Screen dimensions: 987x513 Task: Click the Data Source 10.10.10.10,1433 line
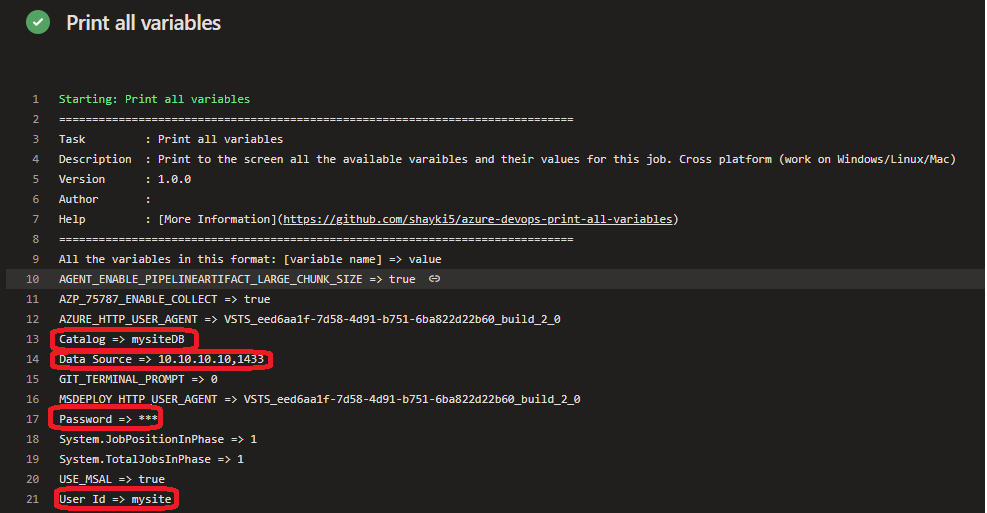coord(161,359)
